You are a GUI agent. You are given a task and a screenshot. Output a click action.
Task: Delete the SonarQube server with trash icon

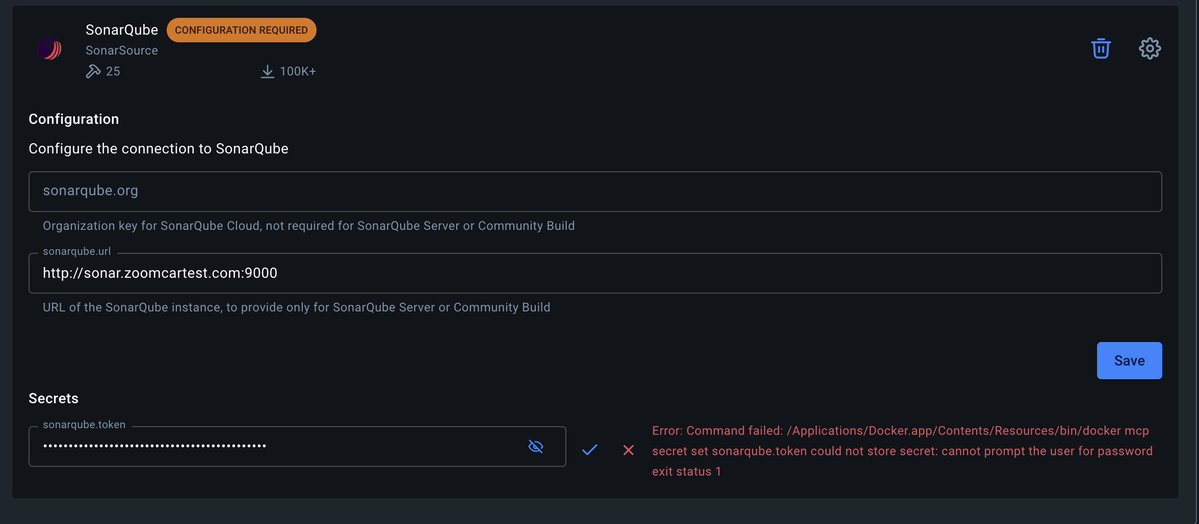tap(1100, 48)
